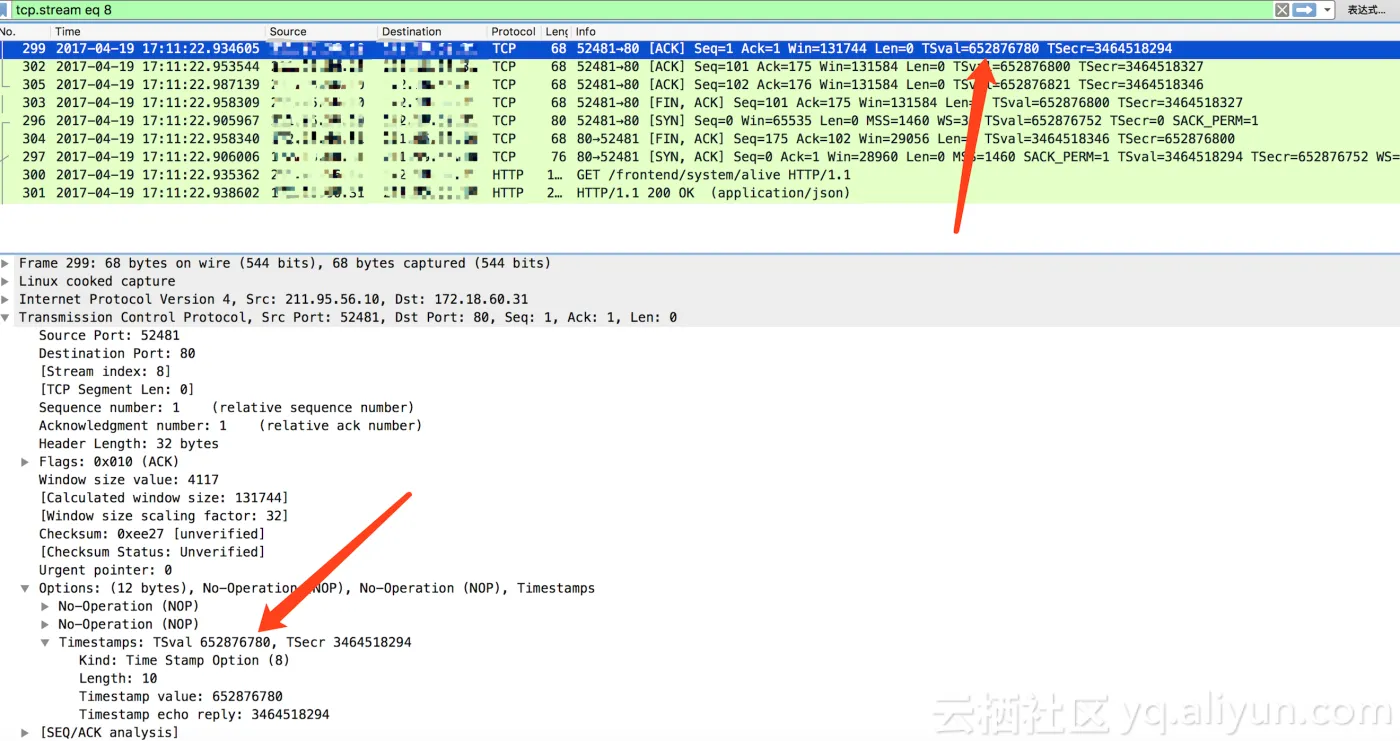Select packet 301 HTTP/1.1 200 OK
Image resolution: width=1400 pixels, height=741 pixels.
click(x=700, y=192)
